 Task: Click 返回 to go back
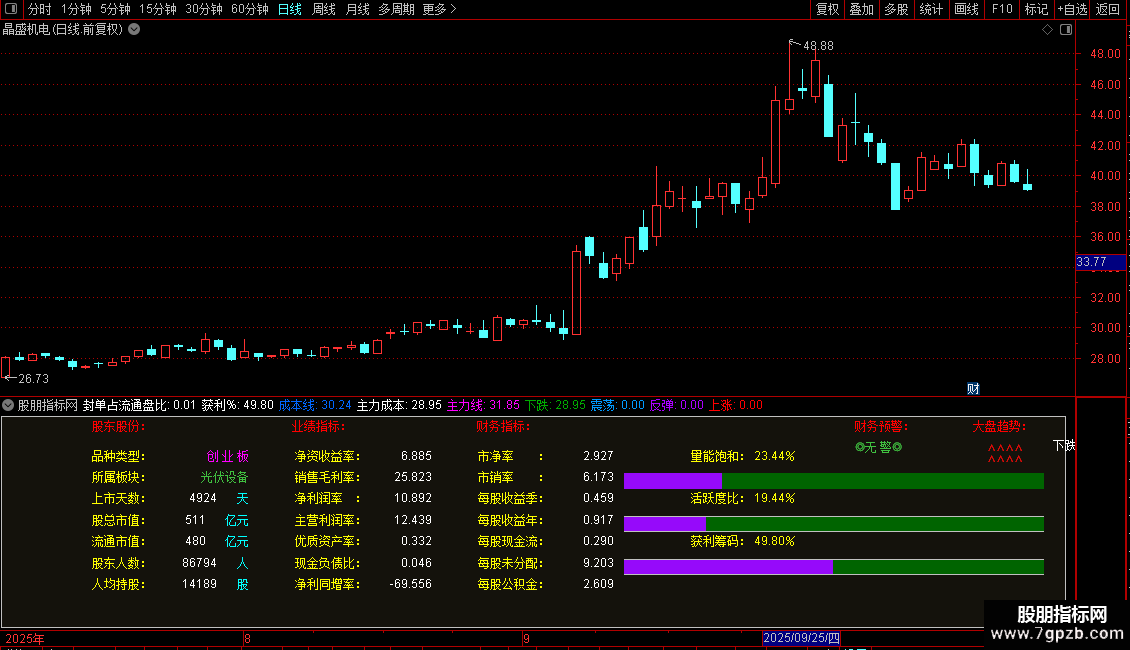click(x=1108, y=9)
